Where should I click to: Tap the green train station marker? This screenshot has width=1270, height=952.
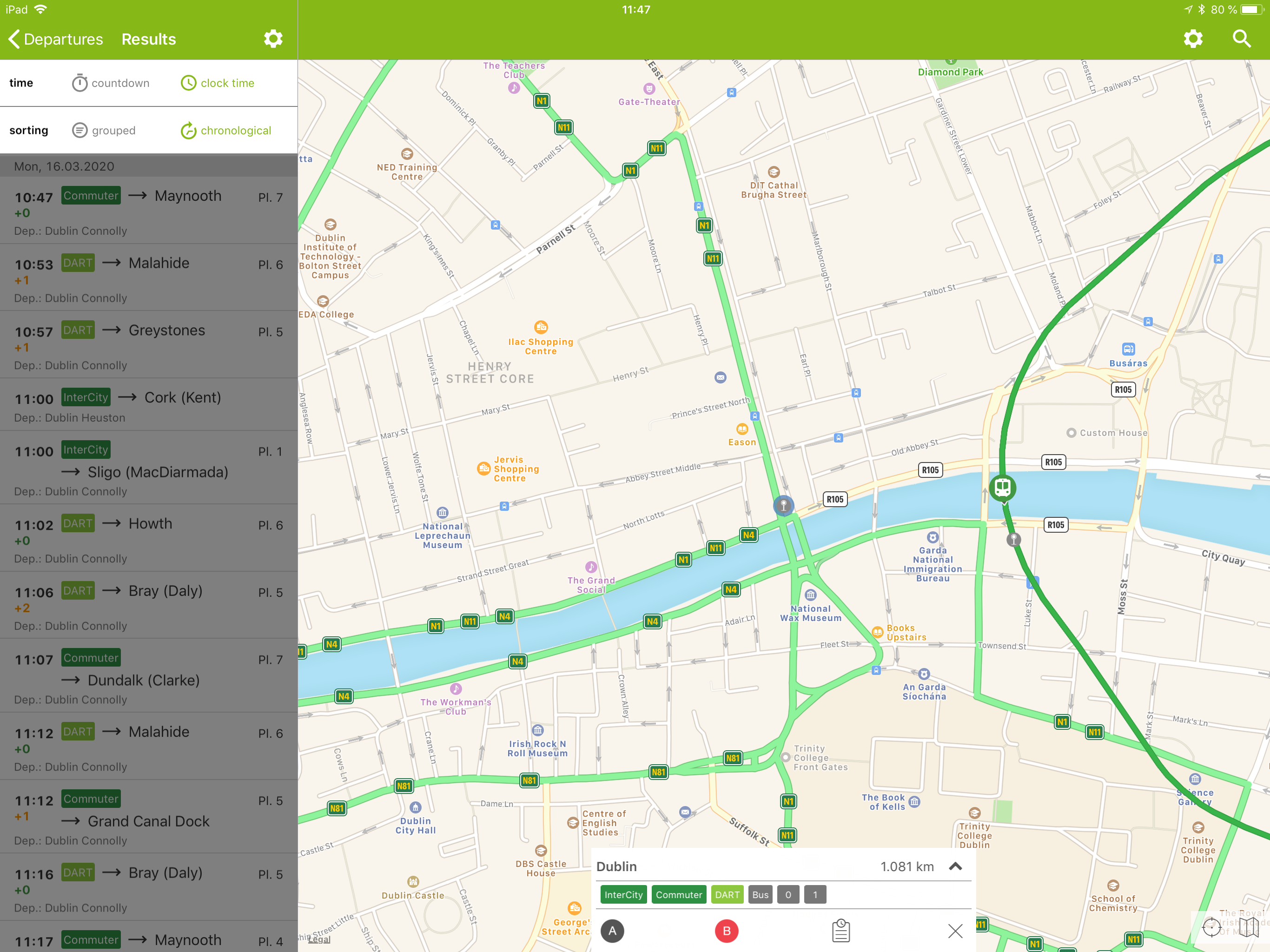[x=1002, y=489]
